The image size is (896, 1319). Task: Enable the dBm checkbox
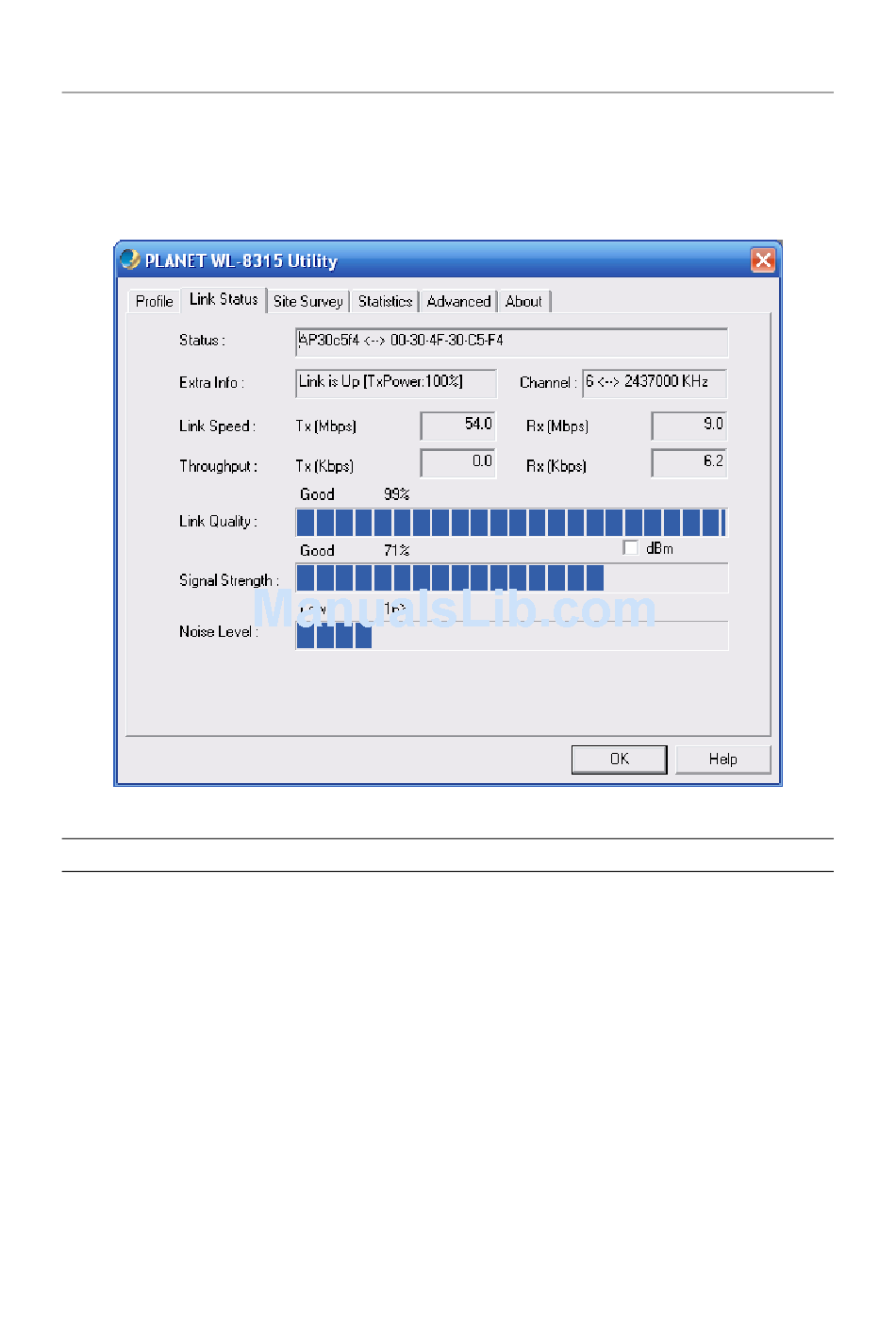[x=630, y=547]
